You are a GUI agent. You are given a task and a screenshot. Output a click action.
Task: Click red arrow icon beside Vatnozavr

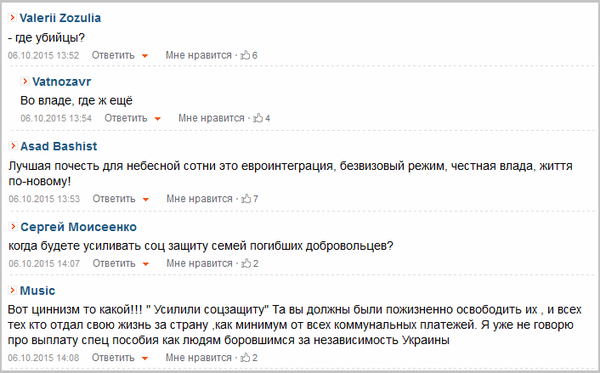coord(25,81)
